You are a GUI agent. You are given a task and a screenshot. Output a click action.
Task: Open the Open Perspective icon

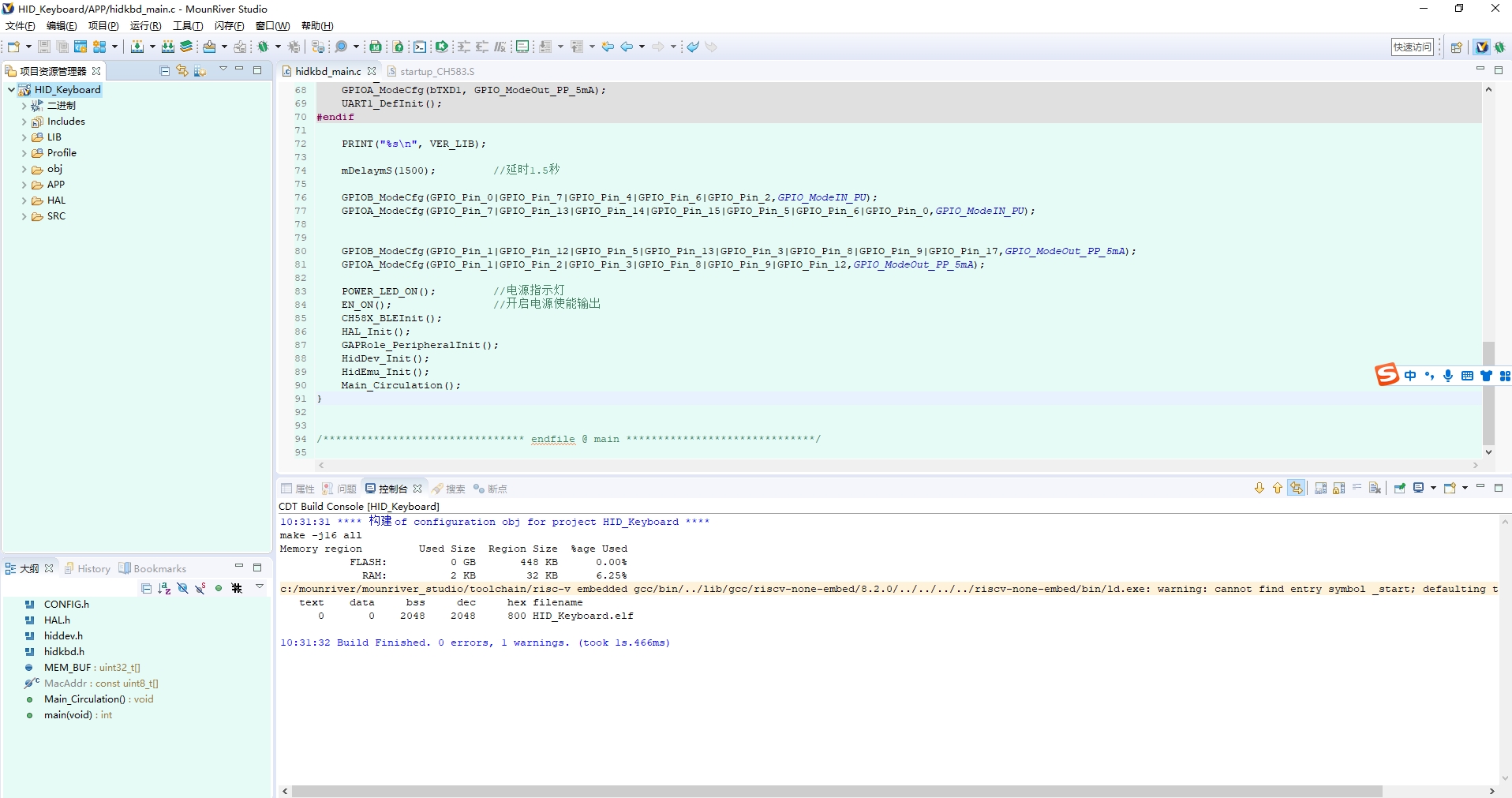(x=1457, y=47)
